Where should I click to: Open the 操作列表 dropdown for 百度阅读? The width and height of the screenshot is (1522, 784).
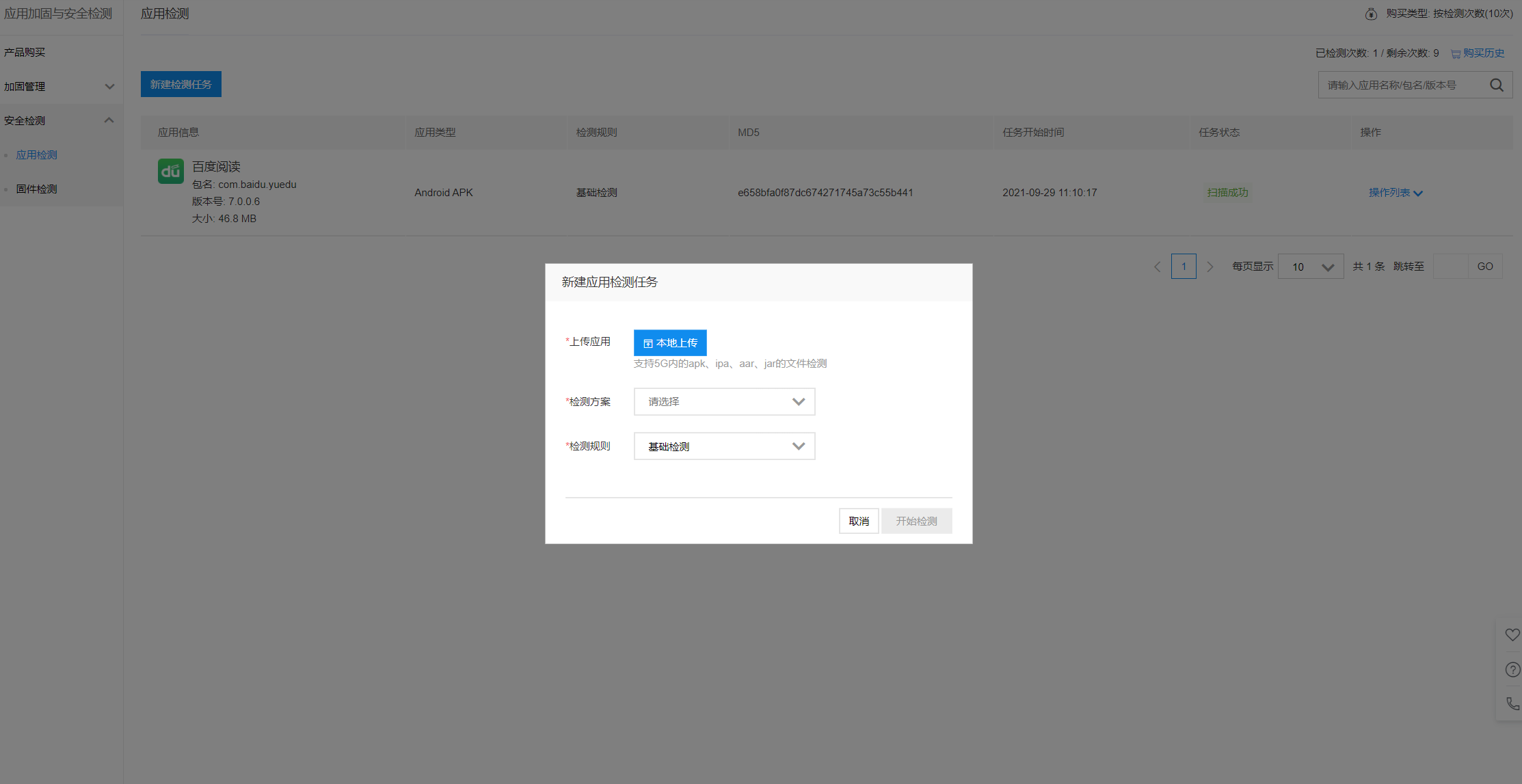point(1396,193)
